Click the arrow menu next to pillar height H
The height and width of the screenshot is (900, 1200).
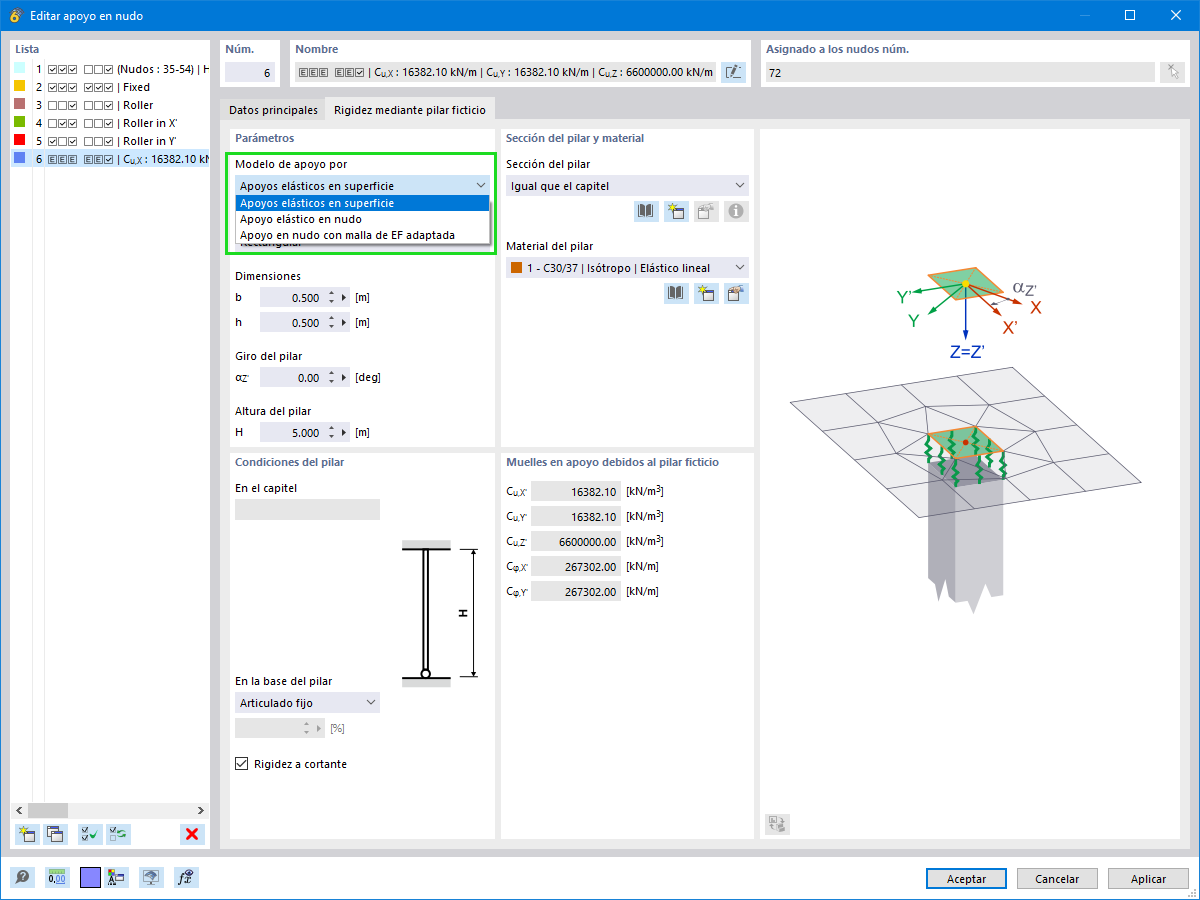coord(346,433)
